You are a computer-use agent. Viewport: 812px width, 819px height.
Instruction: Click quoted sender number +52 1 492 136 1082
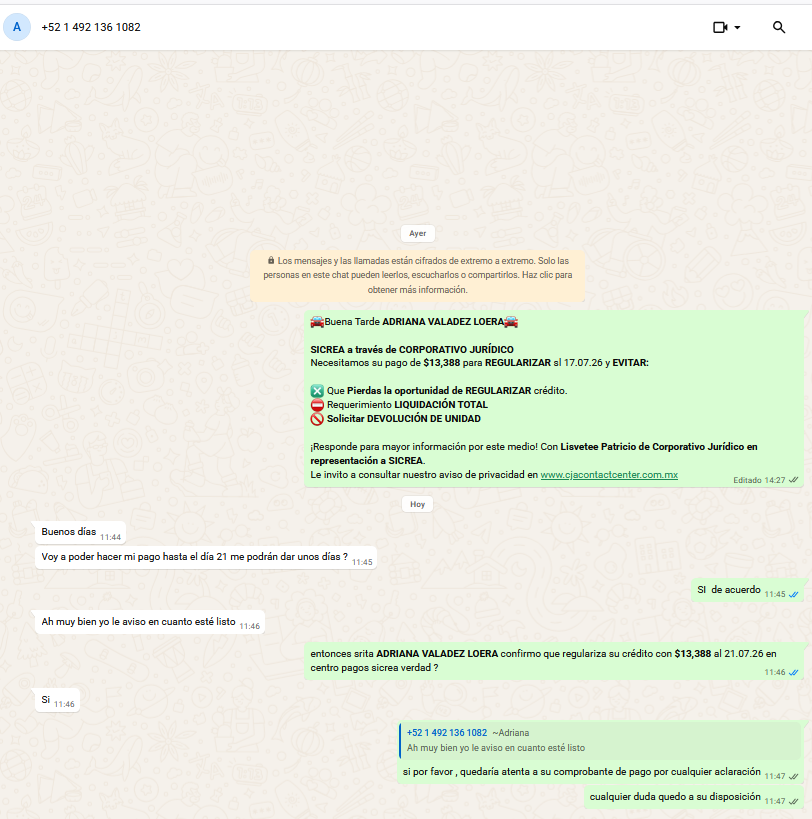[447, 733]
